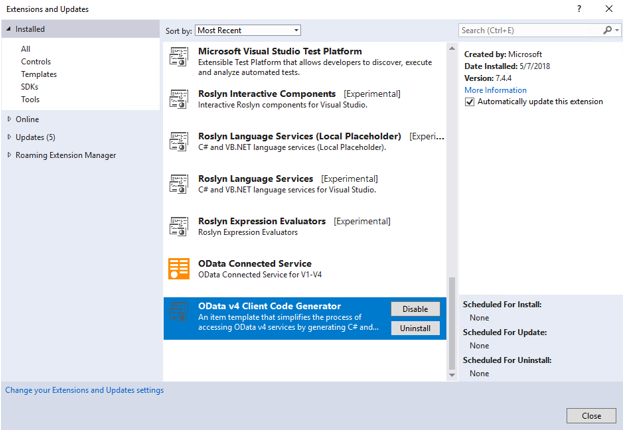The height and width of the screenshot is (430, 623).
Task: Select Microsoft Visual Studio Test Platform title
Action: [x=280, y=51]
